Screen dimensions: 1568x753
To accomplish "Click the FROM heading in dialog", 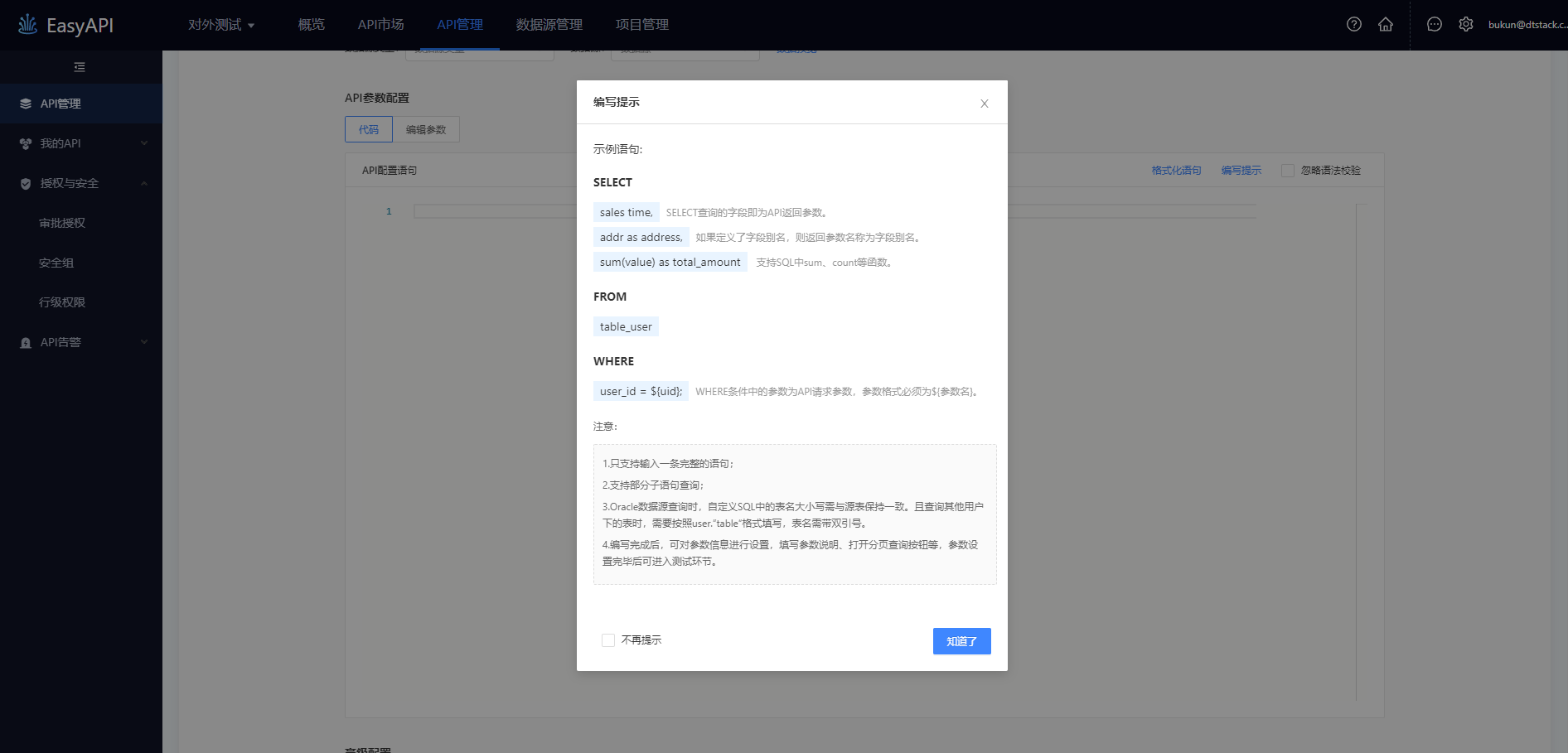I will pyautogui.click(x=610, y=297).
